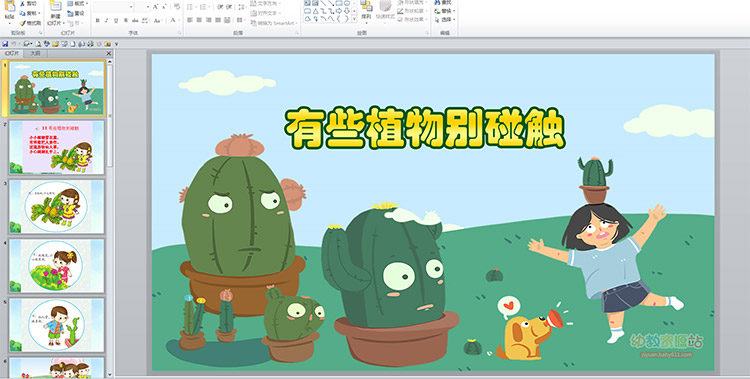Viewport: 750px width, 379px height.
Task: Switch to the Outline (大纲) pane tab
Action: pyautogui.click(x=35, y=54)
